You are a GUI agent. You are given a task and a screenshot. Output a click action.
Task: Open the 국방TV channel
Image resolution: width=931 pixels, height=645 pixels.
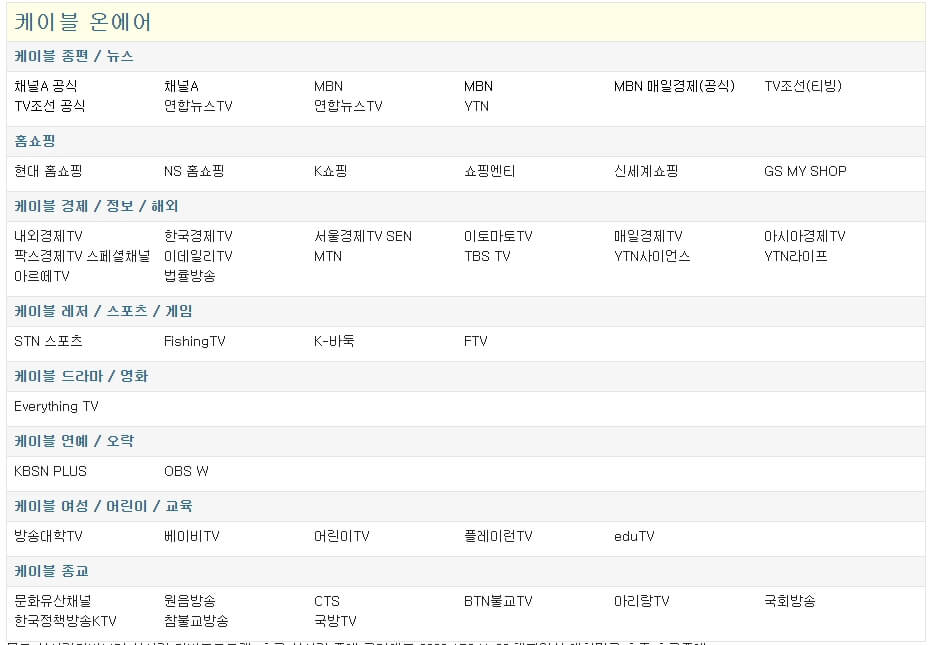pyautogui.click(x=335, y=621)
